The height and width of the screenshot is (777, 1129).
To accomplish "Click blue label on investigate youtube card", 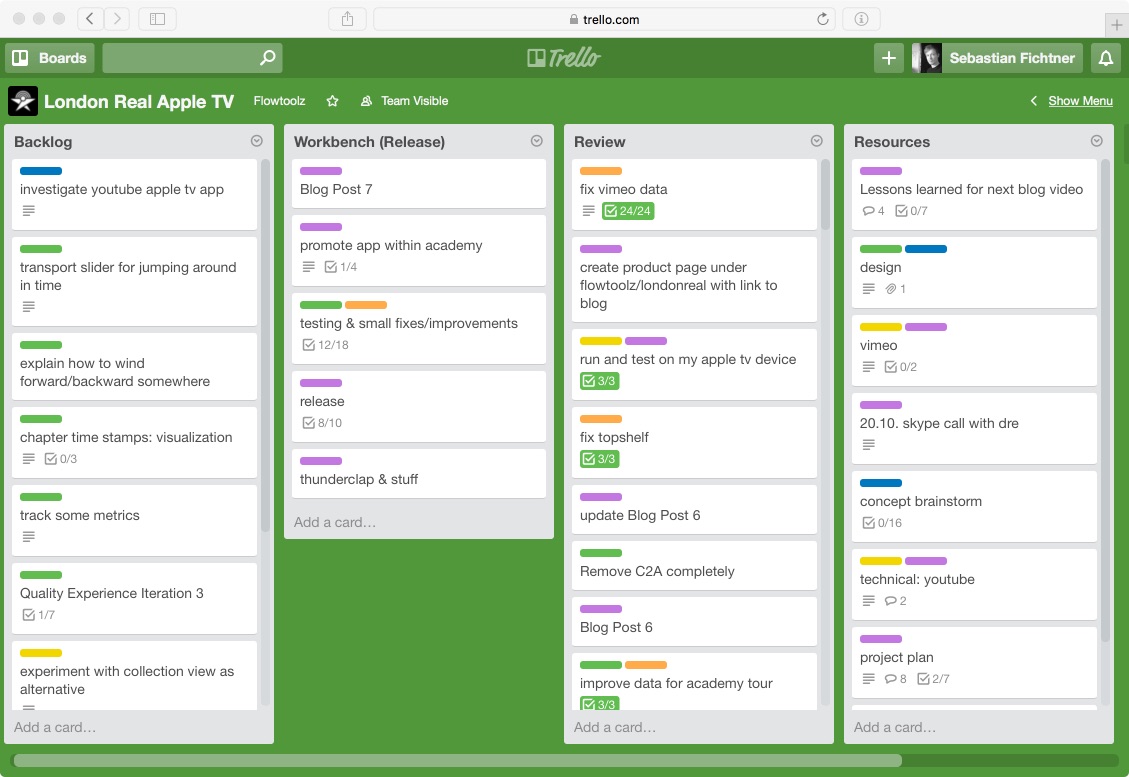I will (x=41, y=171).
